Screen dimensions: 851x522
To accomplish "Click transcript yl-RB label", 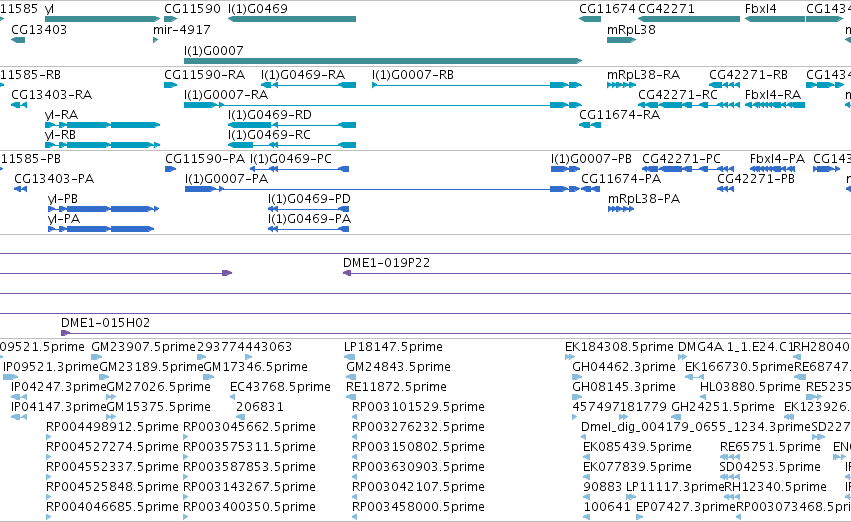I will (x=60, y=135).
